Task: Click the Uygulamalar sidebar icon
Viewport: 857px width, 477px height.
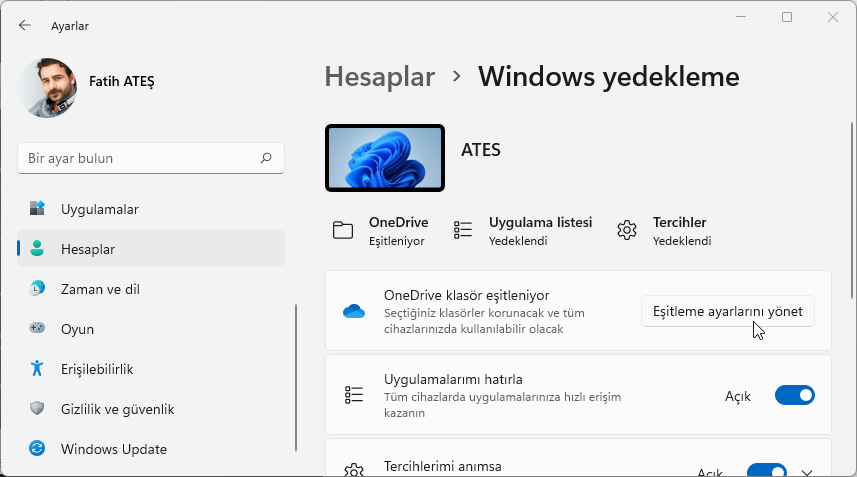Action: tap(37, 208)
